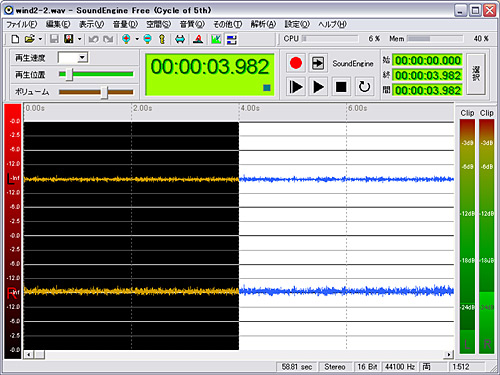Click the horizontal scrollbar thumb

(40, 354)
